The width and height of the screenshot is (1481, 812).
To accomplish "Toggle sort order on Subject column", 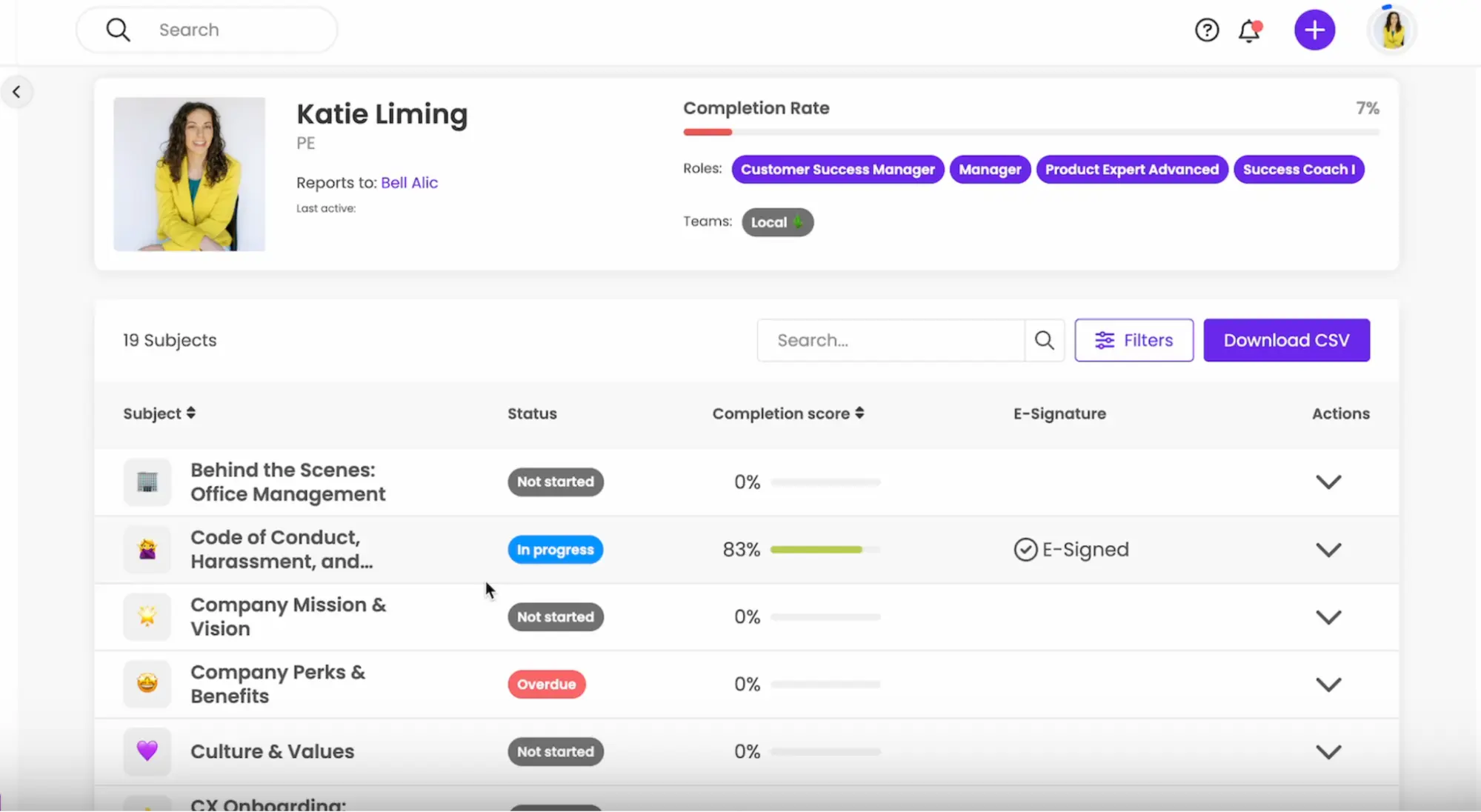I will [159, 413].
